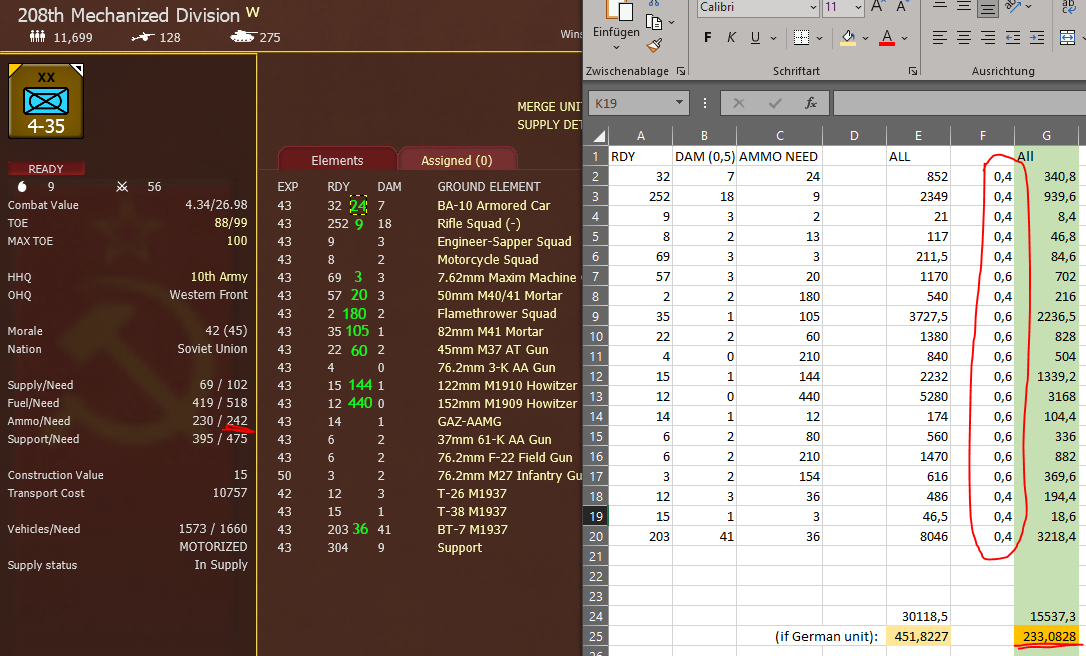Viewport: 1086px width, 656px height.
Task: Expand the fill color dropdown arrow
Action: (x=865, y=38)
